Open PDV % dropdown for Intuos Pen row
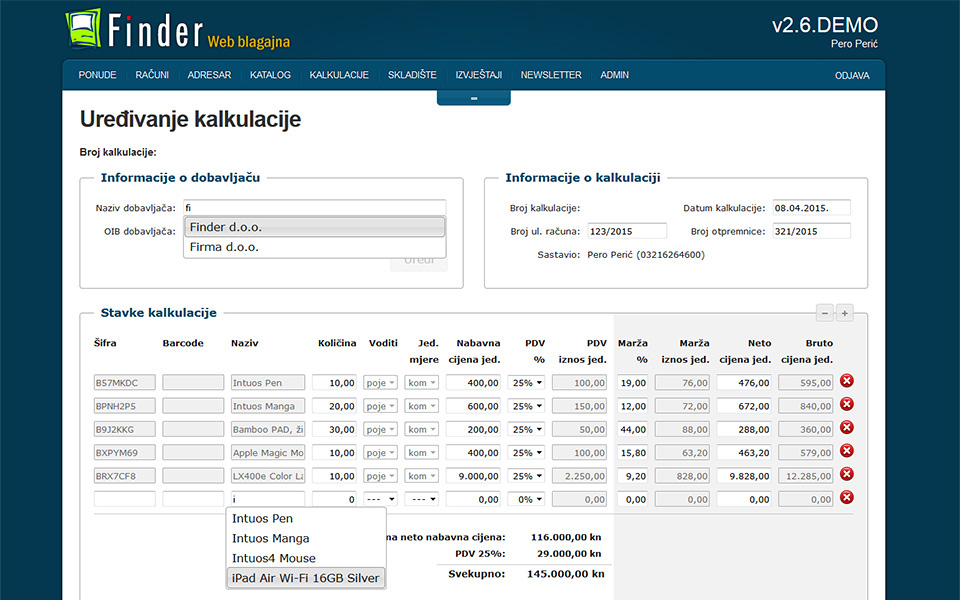Image resolution: width=960 pixels, height=600 pixels. click(526, 382)
